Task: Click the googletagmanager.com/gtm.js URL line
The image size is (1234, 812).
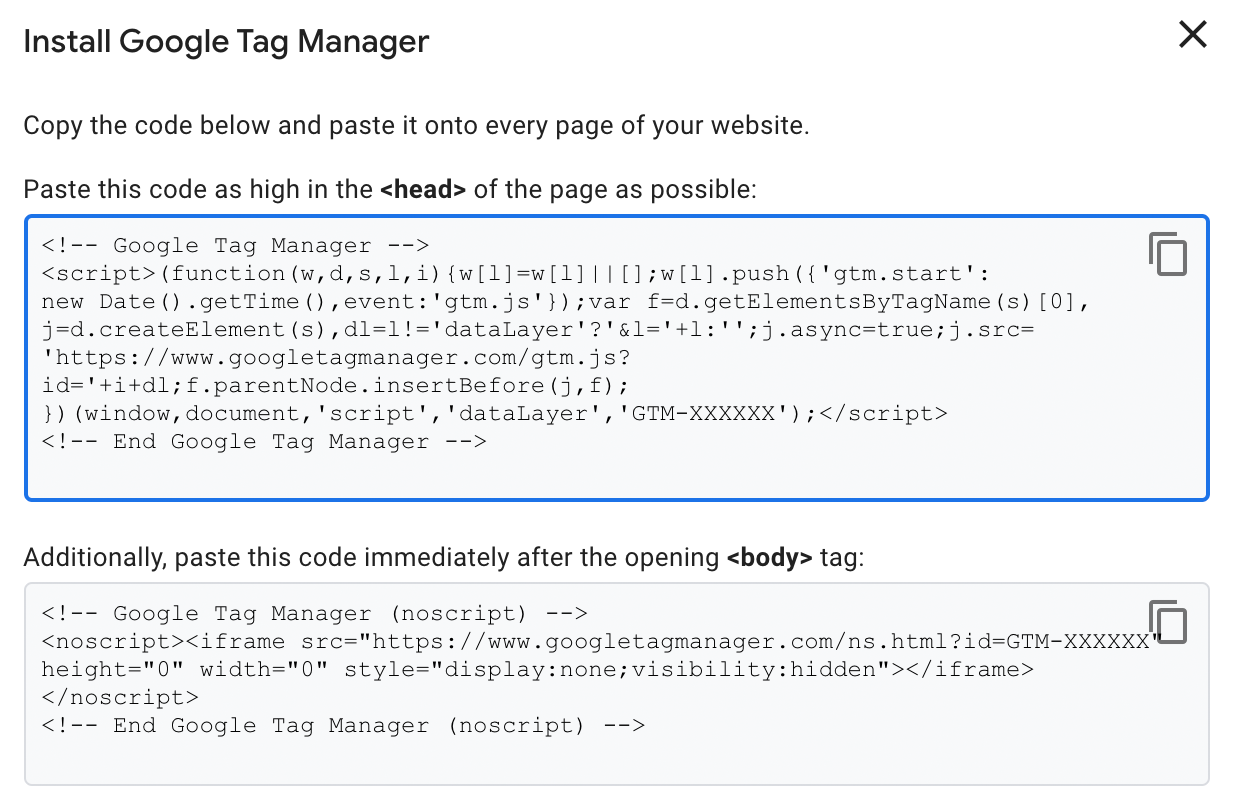Action: point(336,357)
